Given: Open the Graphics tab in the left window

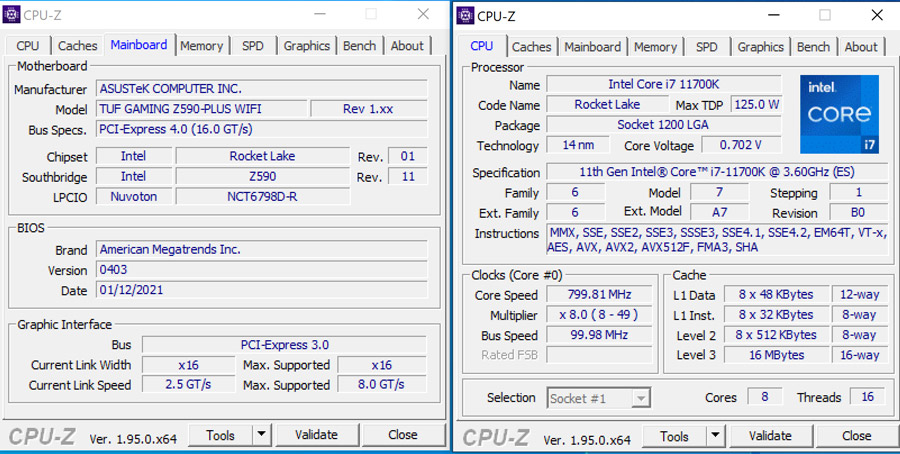Looking at the screenshot, I should click(307, 46).
